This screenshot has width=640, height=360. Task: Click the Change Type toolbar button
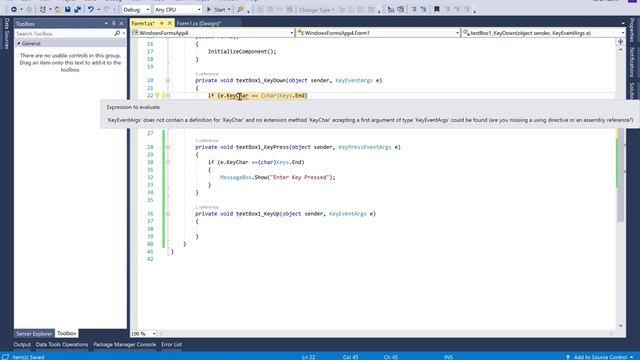[x=316, y=10]
